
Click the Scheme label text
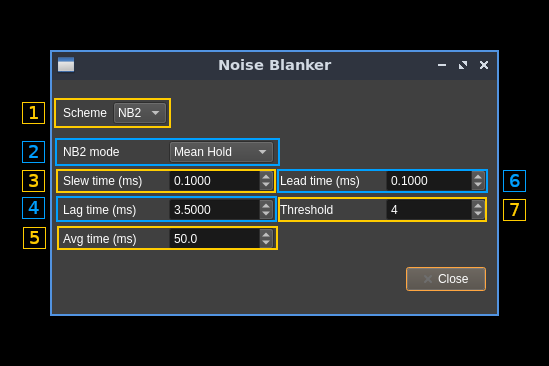pos(85,113)
